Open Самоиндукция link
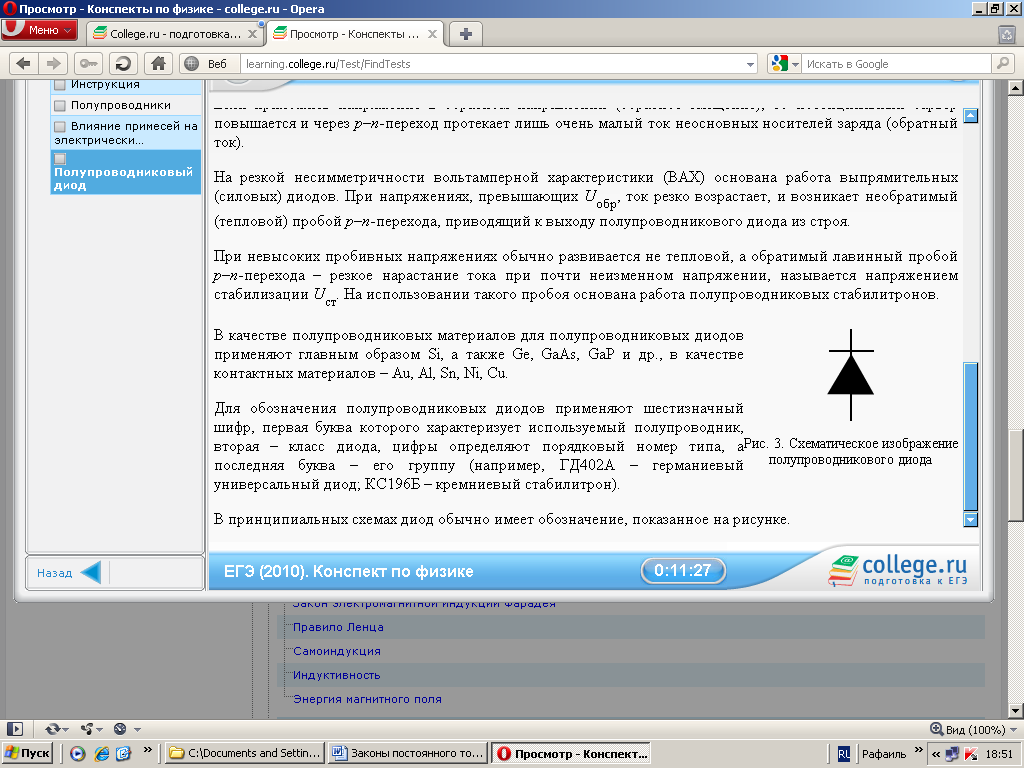 pos(337,651)
